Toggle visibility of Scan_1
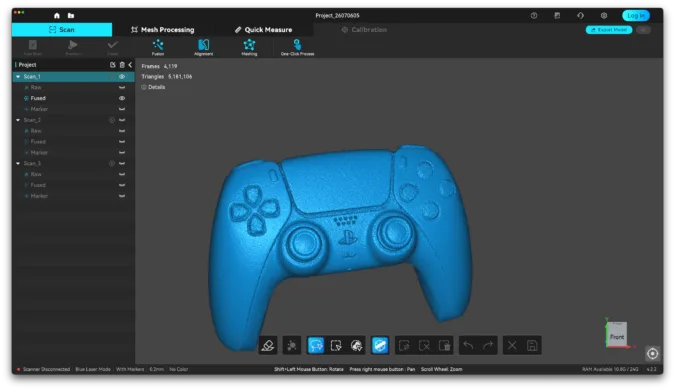 click(x=122, y=77)
